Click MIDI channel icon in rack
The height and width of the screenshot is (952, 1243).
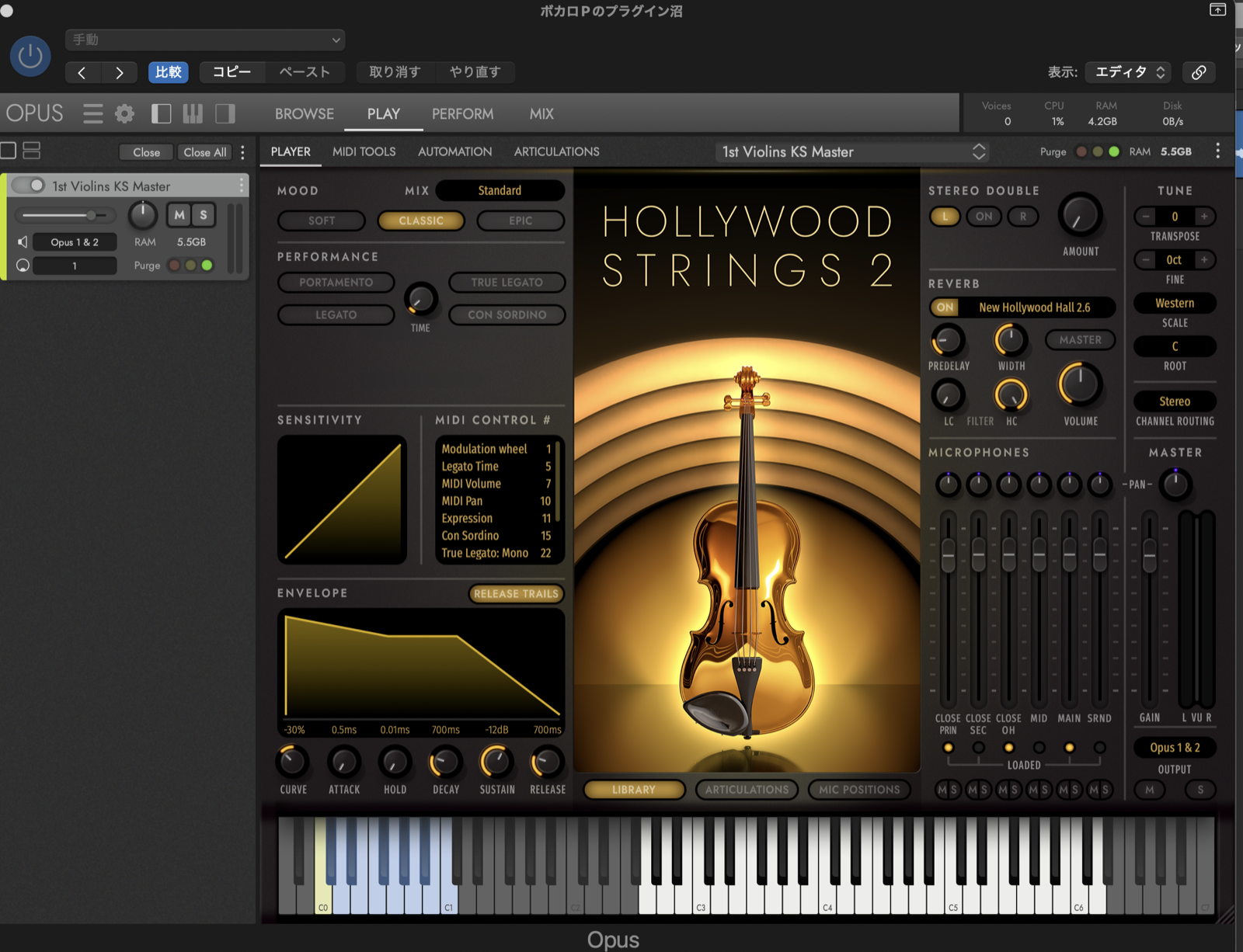(23, 266)
